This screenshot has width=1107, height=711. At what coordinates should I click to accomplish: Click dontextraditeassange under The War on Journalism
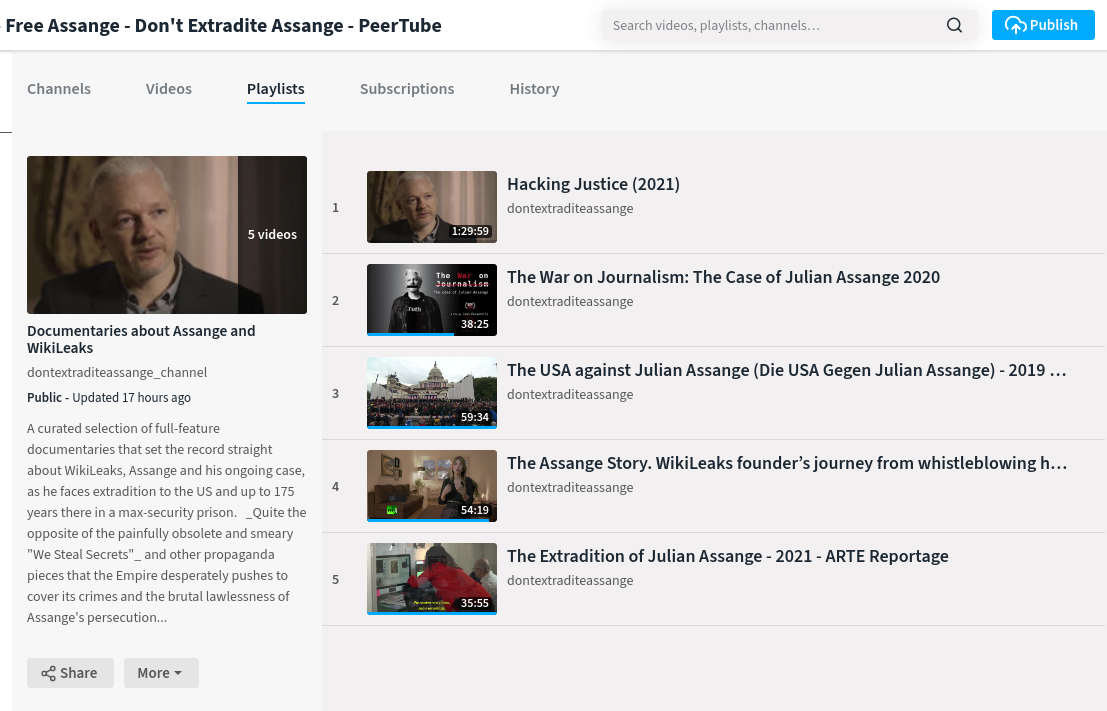[570, 301]
